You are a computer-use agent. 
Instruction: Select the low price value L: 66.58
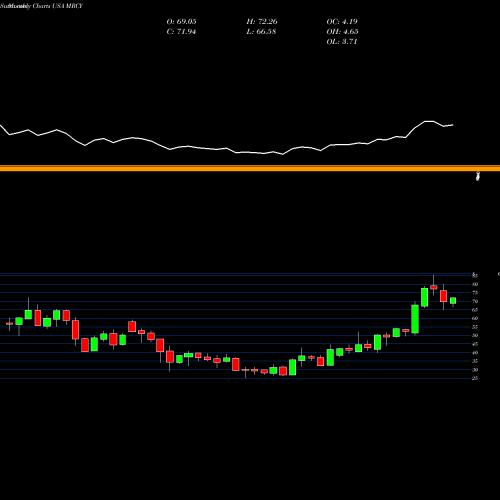(x=261, y=32)
